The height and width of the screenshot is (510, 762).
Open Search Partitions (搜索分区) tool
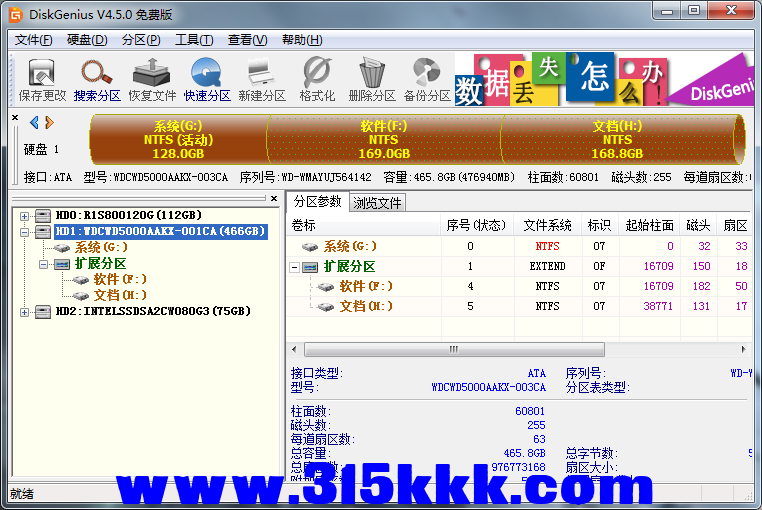coord(97,80)
